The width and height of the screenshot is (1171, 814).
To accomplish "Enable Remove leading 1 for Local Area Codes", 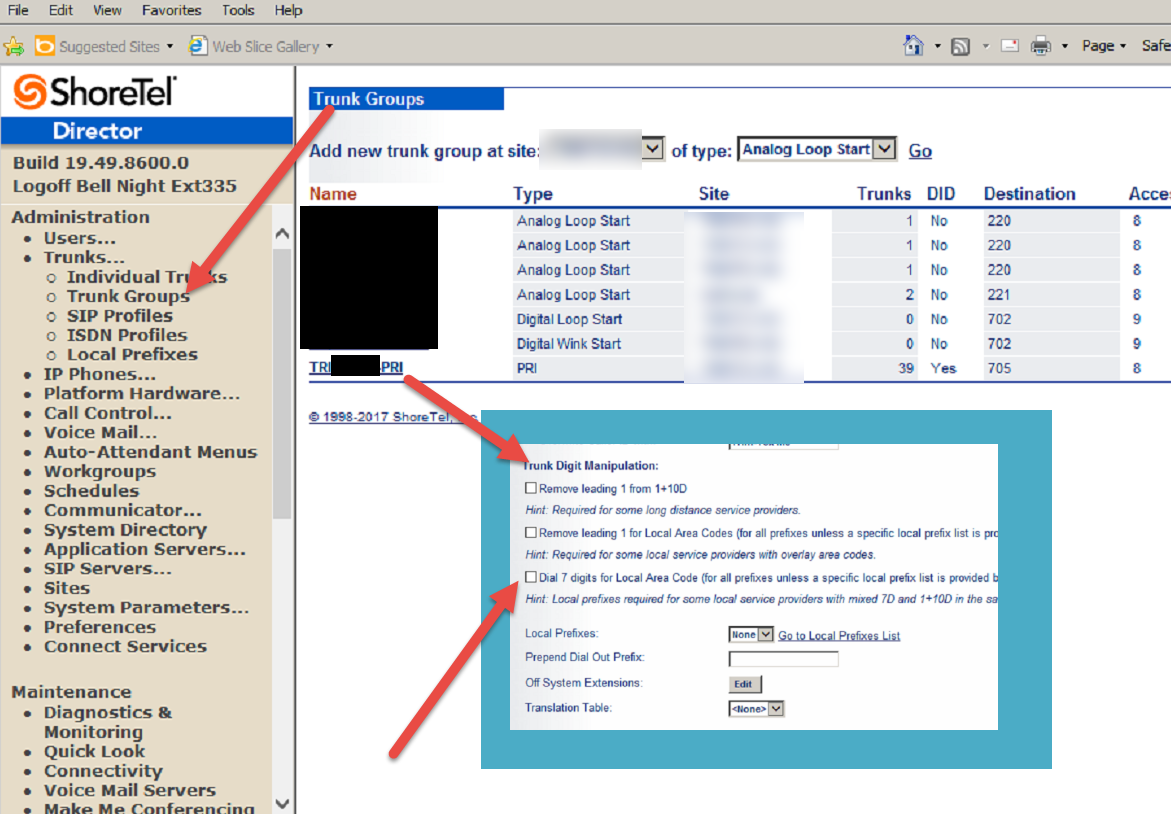I will [531, 532].
